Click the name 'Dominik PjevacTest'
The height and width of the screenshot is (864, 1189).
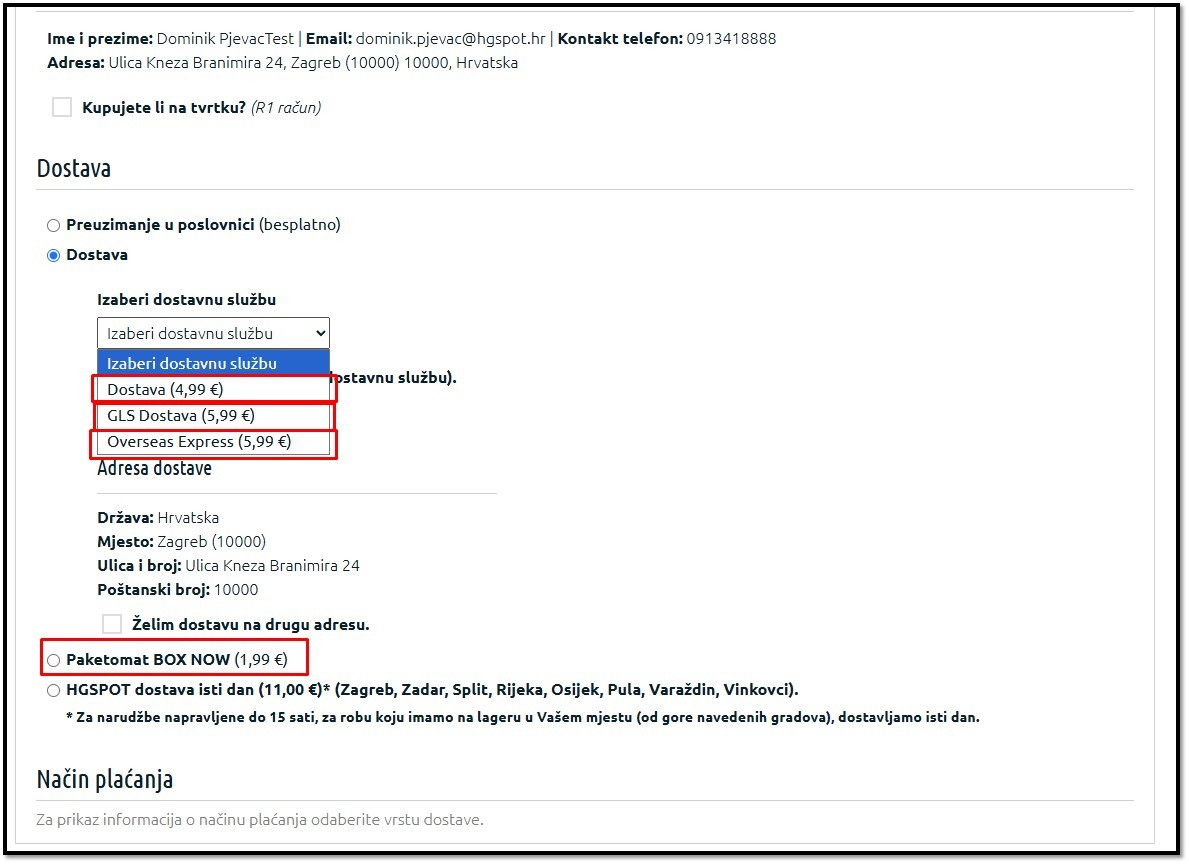tap(226, 39)
